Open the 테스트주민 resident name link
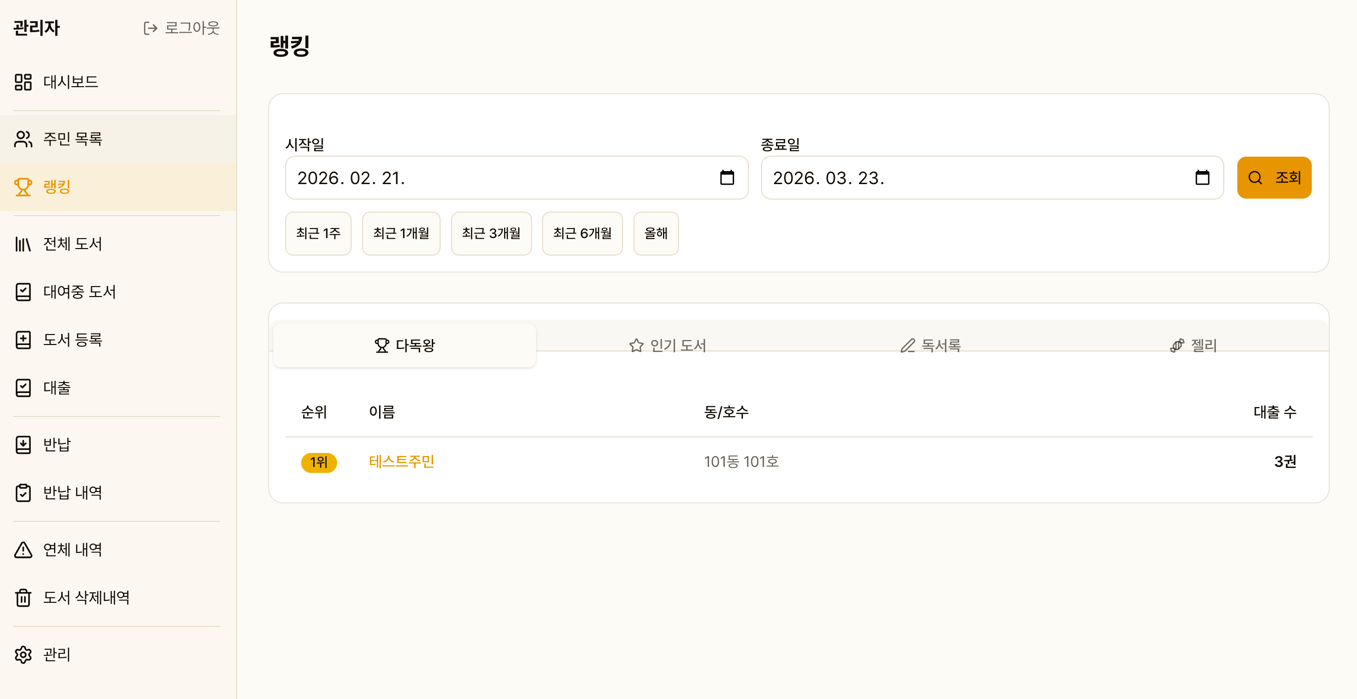1357x699 pixels. [x=402, y=462]
